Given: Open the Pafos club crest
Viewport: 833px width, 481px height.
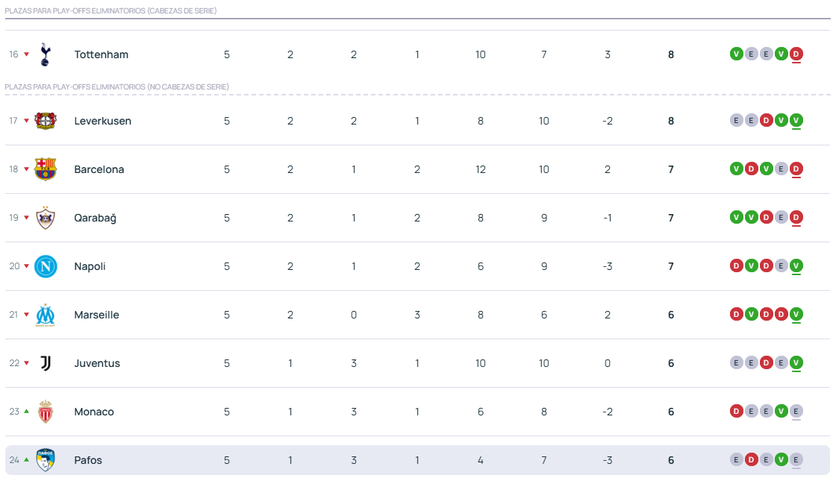Looking at the screenshot, I should [45, 460].
